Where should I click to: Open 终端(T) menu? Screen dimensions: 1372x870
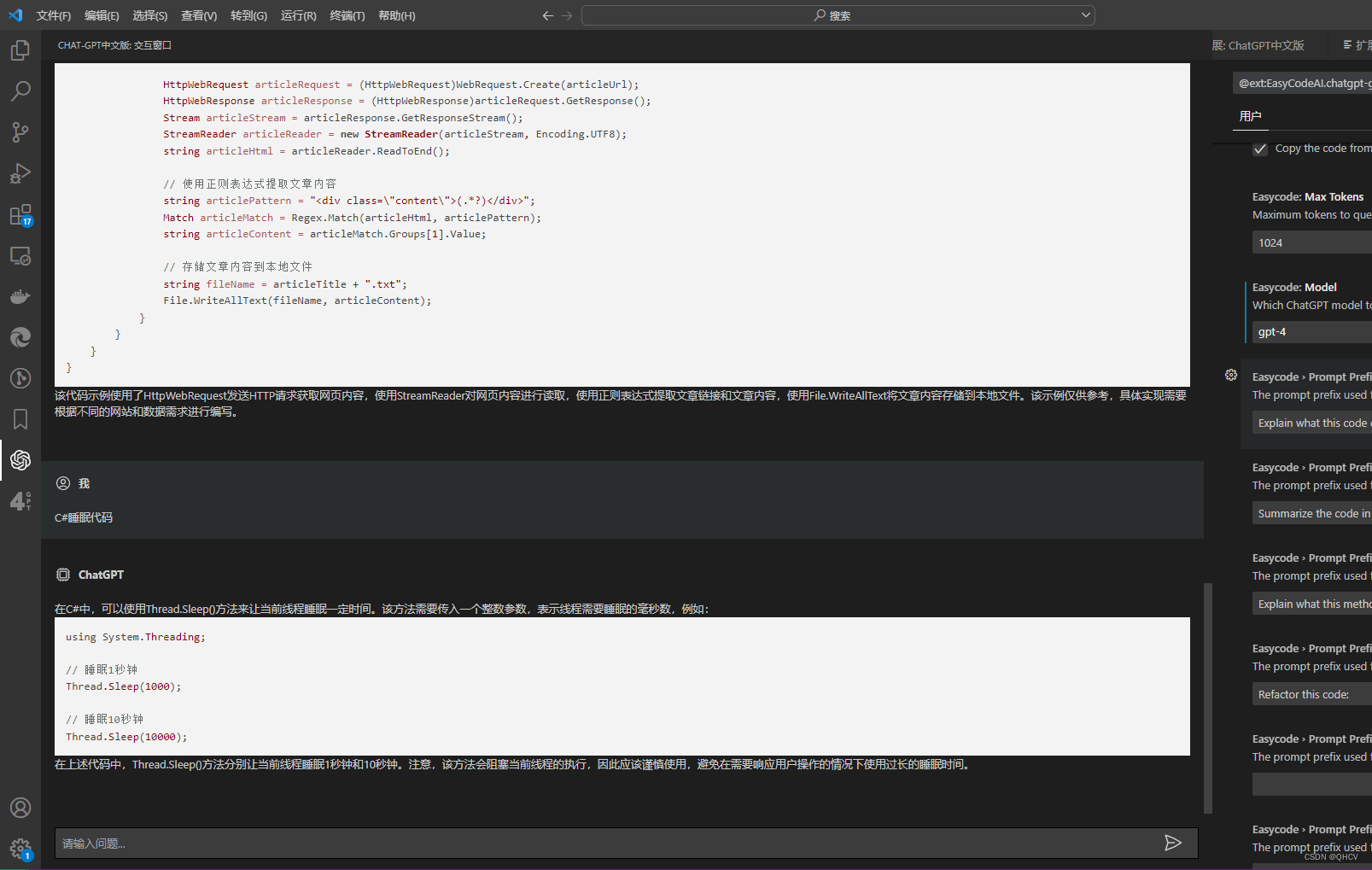click(x=347, y=15)
